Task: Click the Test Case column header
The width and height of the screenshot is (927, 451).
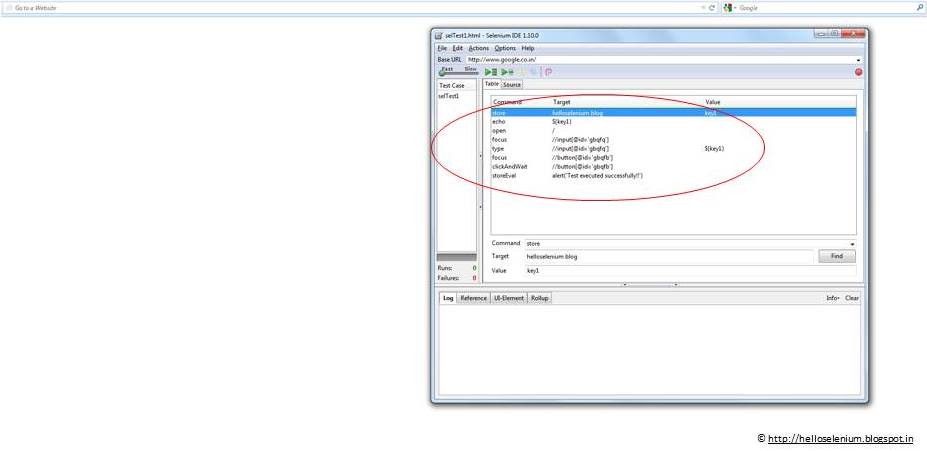Action: pos(456,85)
